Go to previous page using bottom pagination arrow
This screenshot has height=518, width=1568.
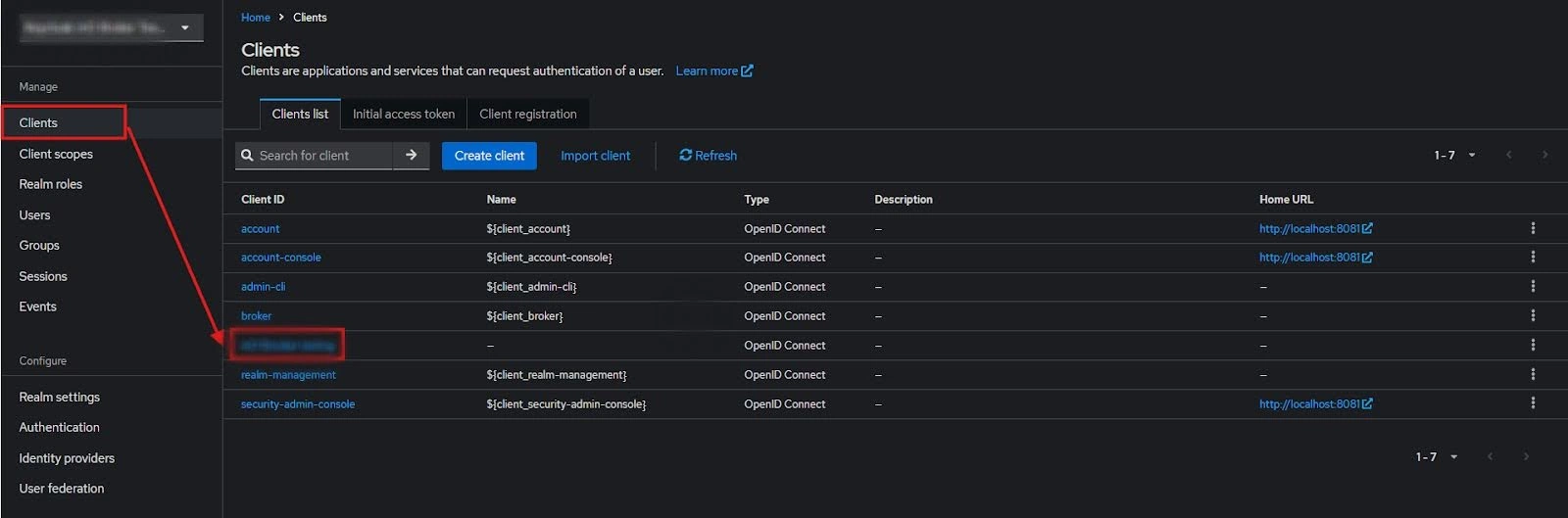pos(1490,456)
